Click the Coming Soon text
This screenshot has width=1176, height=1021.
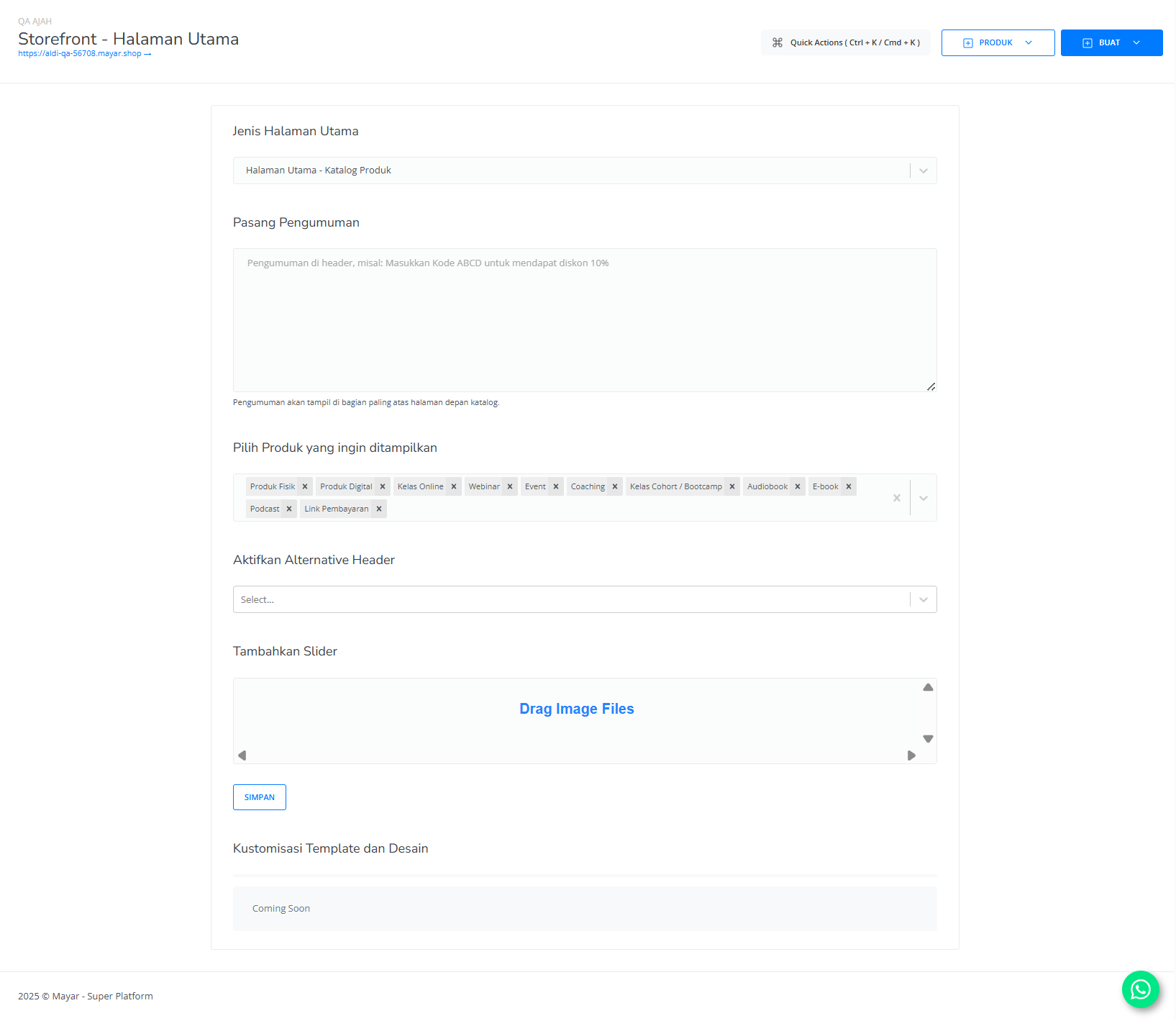coord(281,909)
